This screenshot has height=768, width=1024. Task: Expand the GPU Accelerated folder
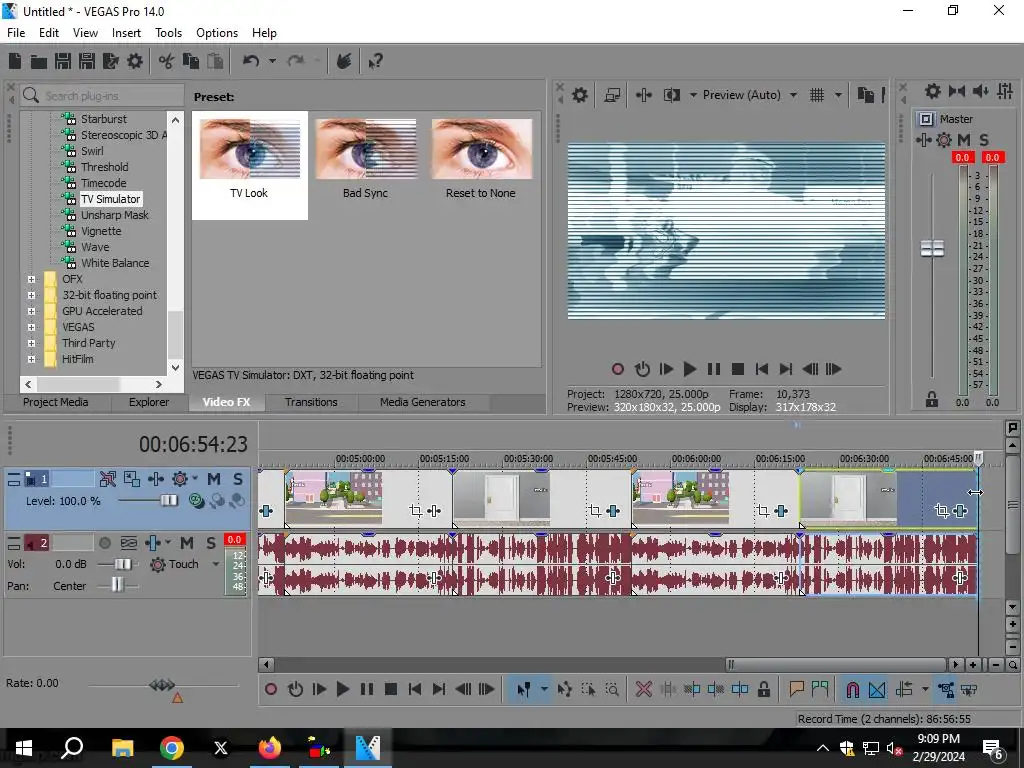(x=31, y=311)
